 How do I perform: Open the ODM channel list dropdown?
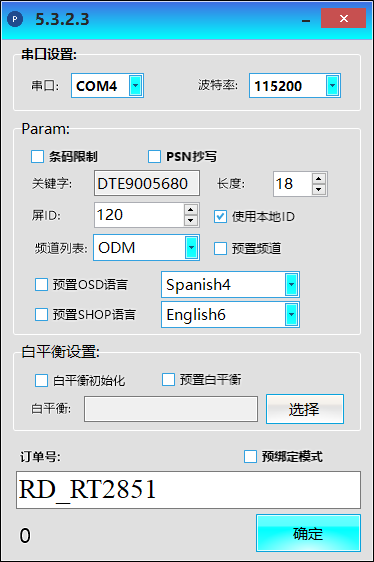(x=191, y=247)
